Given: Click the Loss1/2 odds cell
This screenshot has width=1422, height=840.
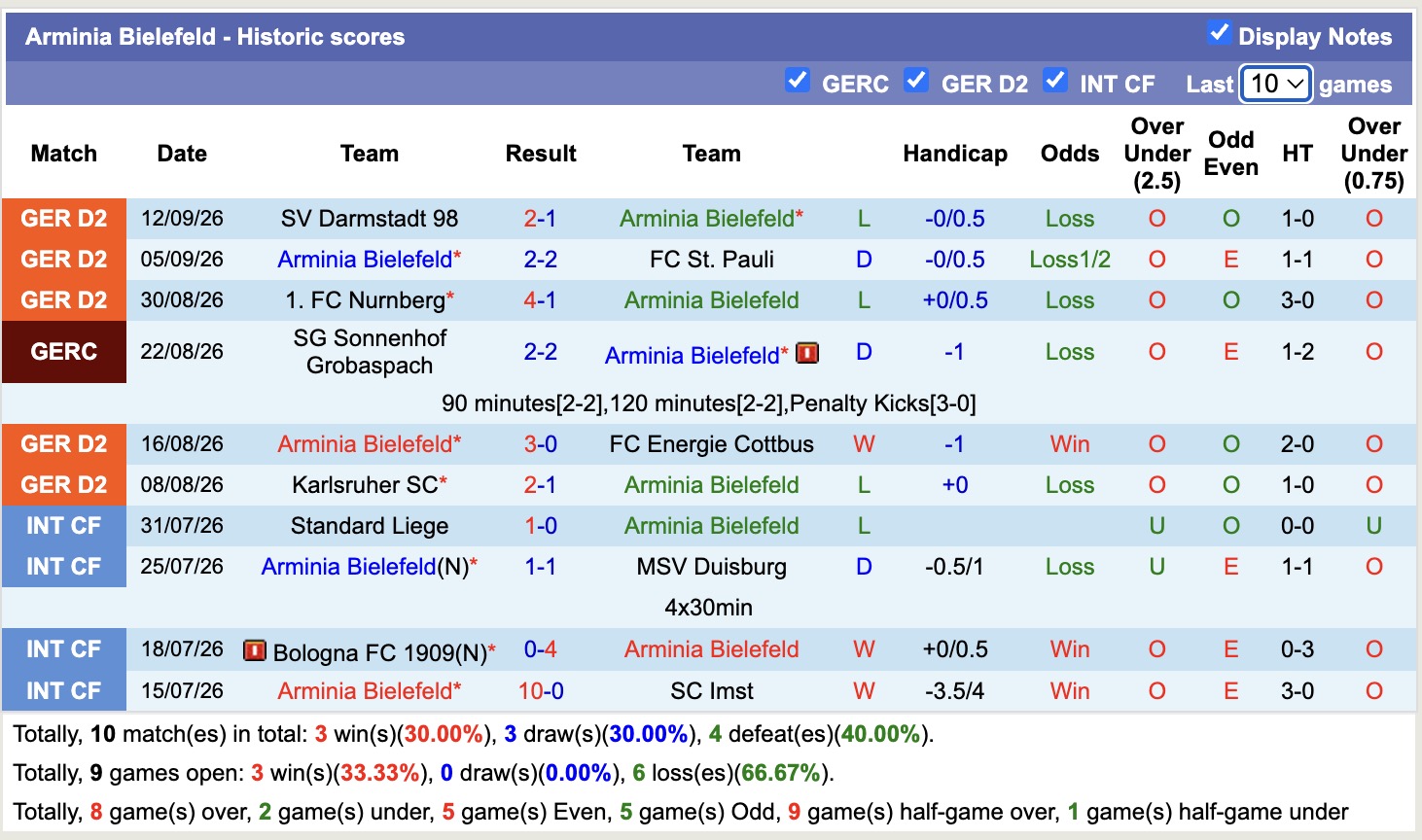Looking at the screenshot, I should click(1070, 260).
